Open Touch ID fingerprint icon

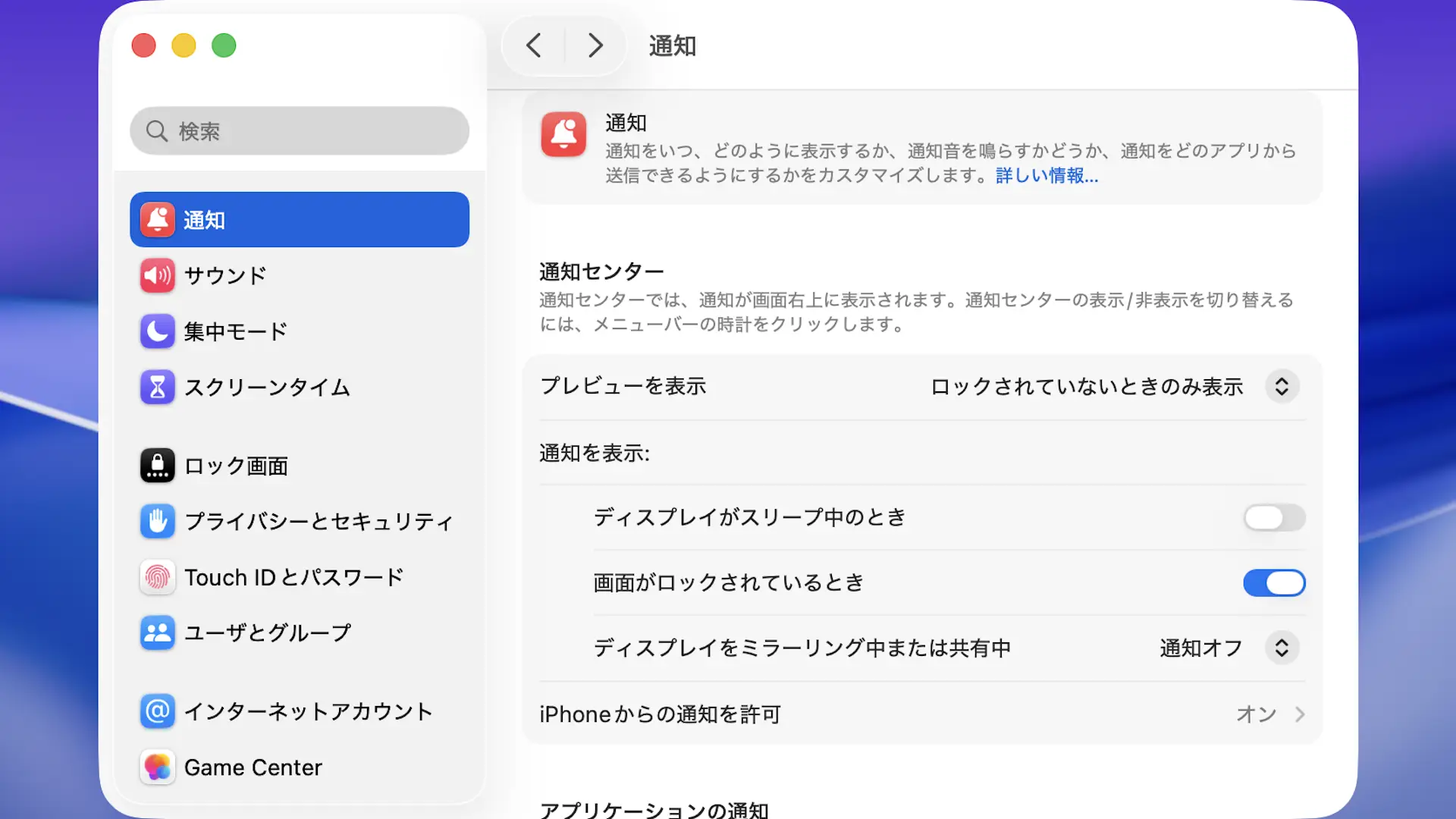[x=157, y=578]
